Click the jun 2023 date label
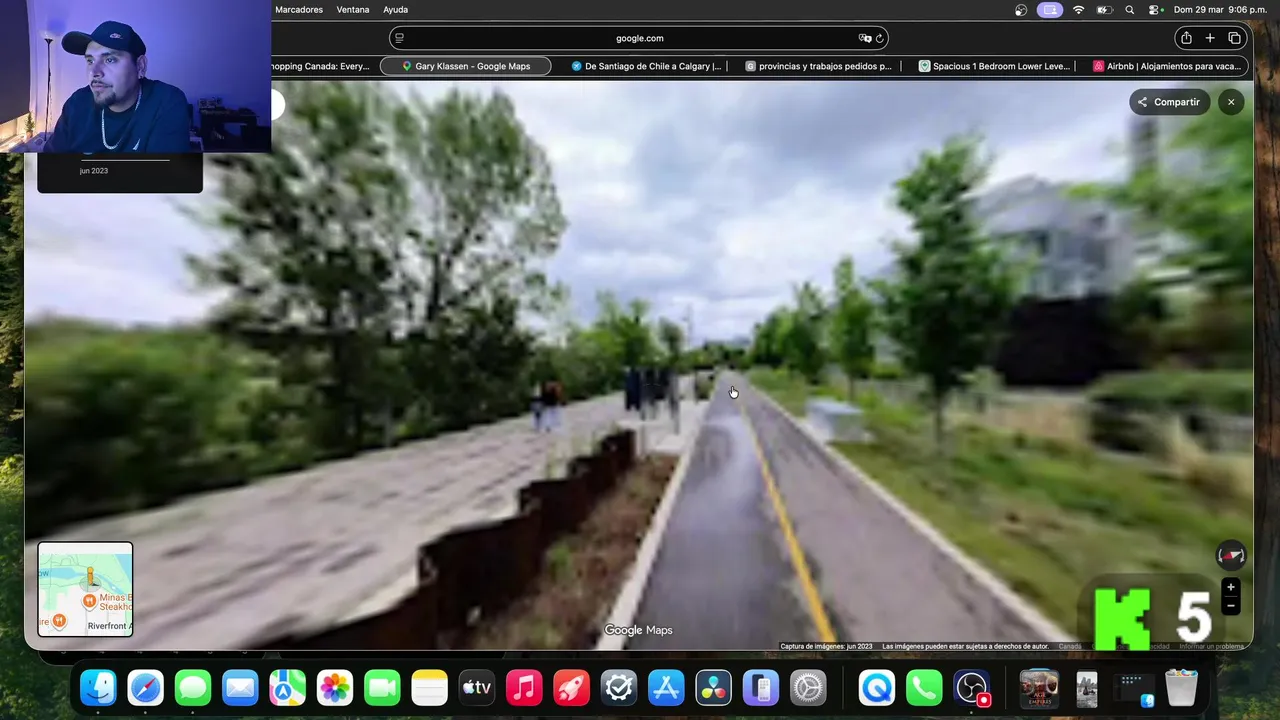Viewport: 1280px width, 720px height. point(94,171)
